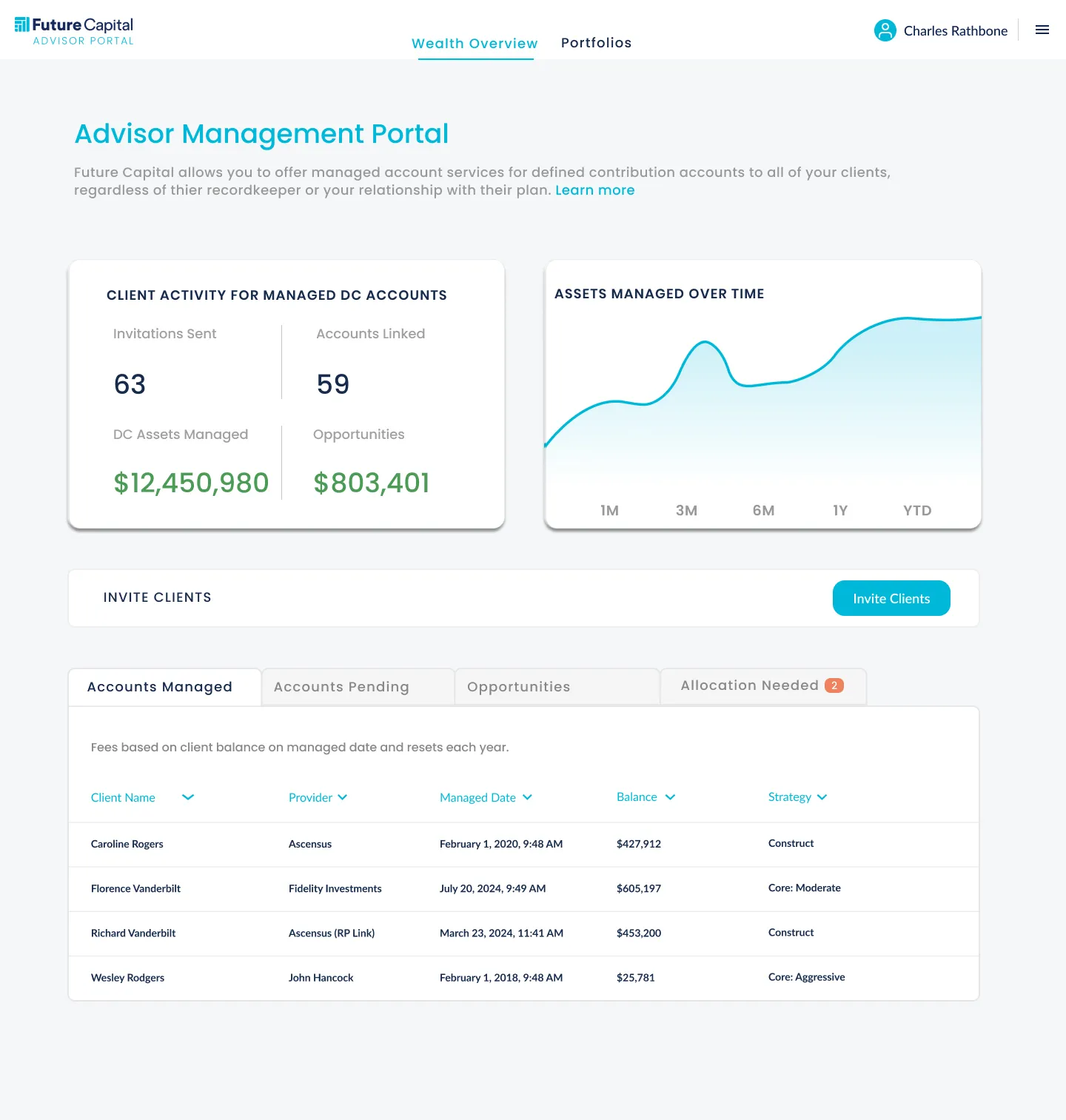This screenshot has width=1066, height=1120.
Task: Switch to Accounts Pending tab
Action: pos(358,687)
